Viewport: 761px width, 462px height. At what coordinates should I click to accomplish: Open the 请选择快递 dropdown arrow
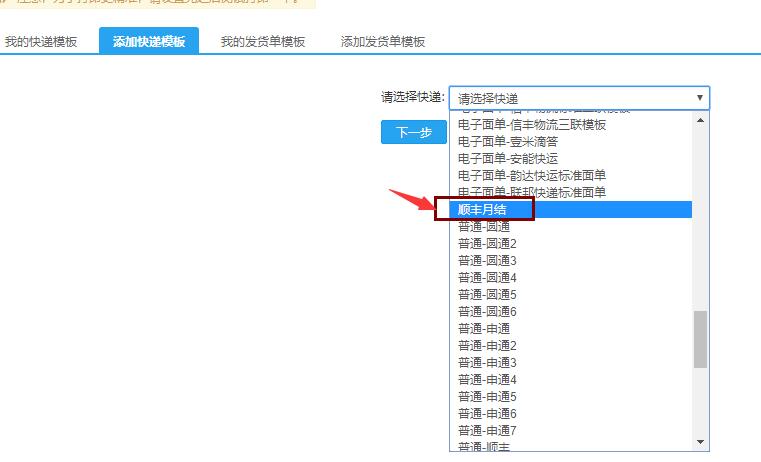click(x=700, y=98)
